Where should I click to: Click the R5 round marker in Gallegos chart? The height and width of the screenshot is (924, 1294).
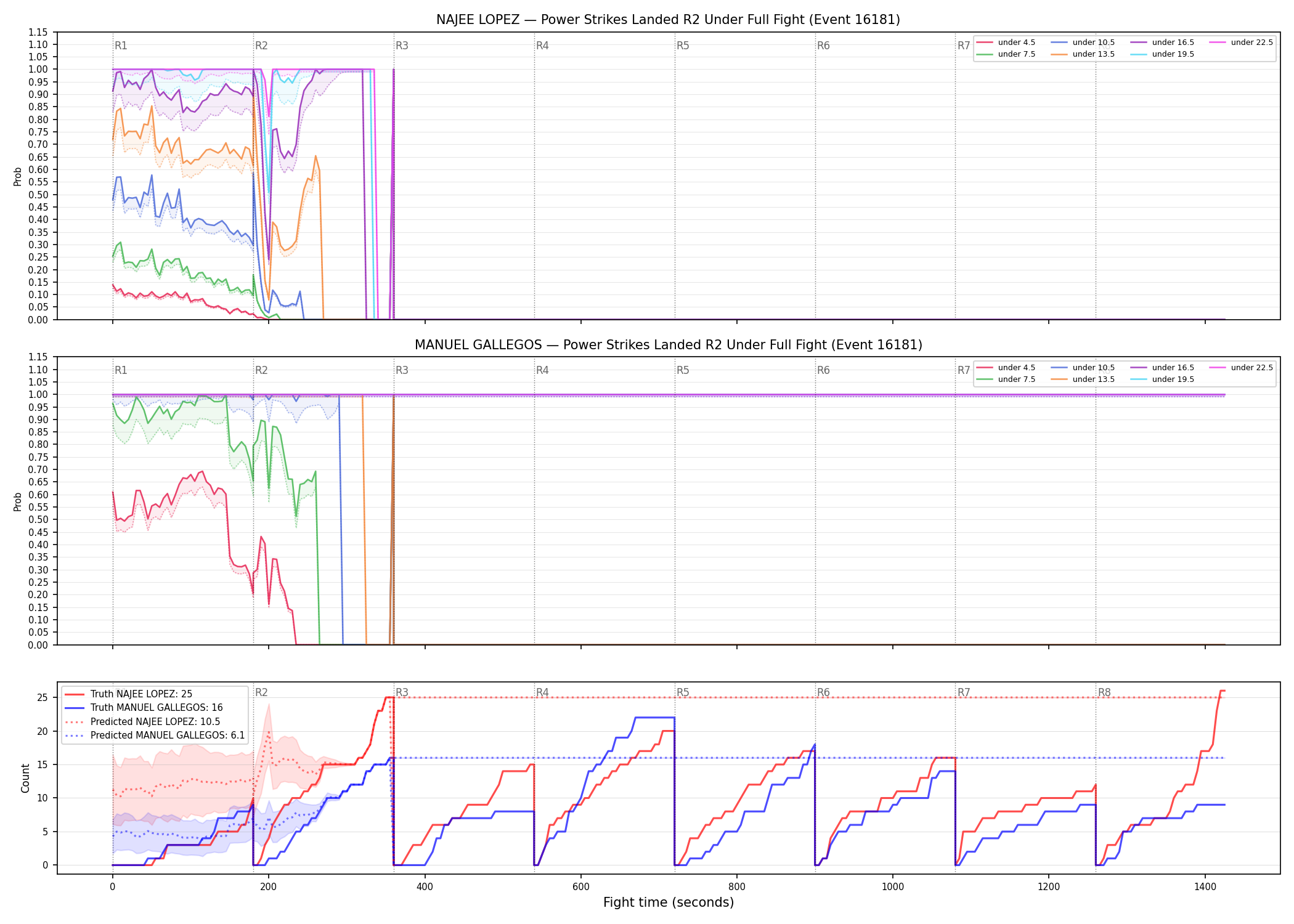point(683,370)
